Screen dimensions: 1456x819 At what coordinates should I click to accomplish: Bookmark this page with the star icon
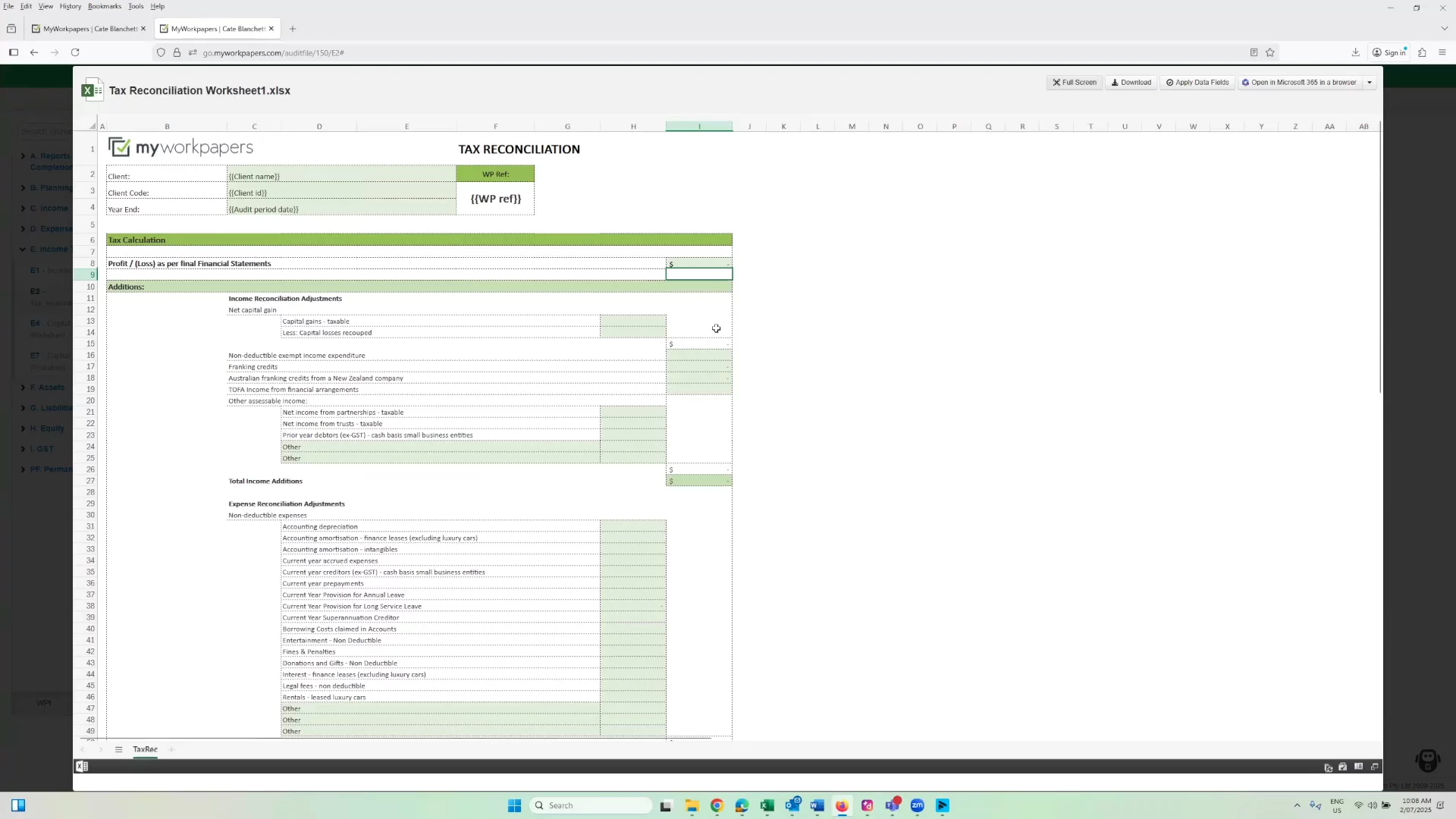(1270, 52)
